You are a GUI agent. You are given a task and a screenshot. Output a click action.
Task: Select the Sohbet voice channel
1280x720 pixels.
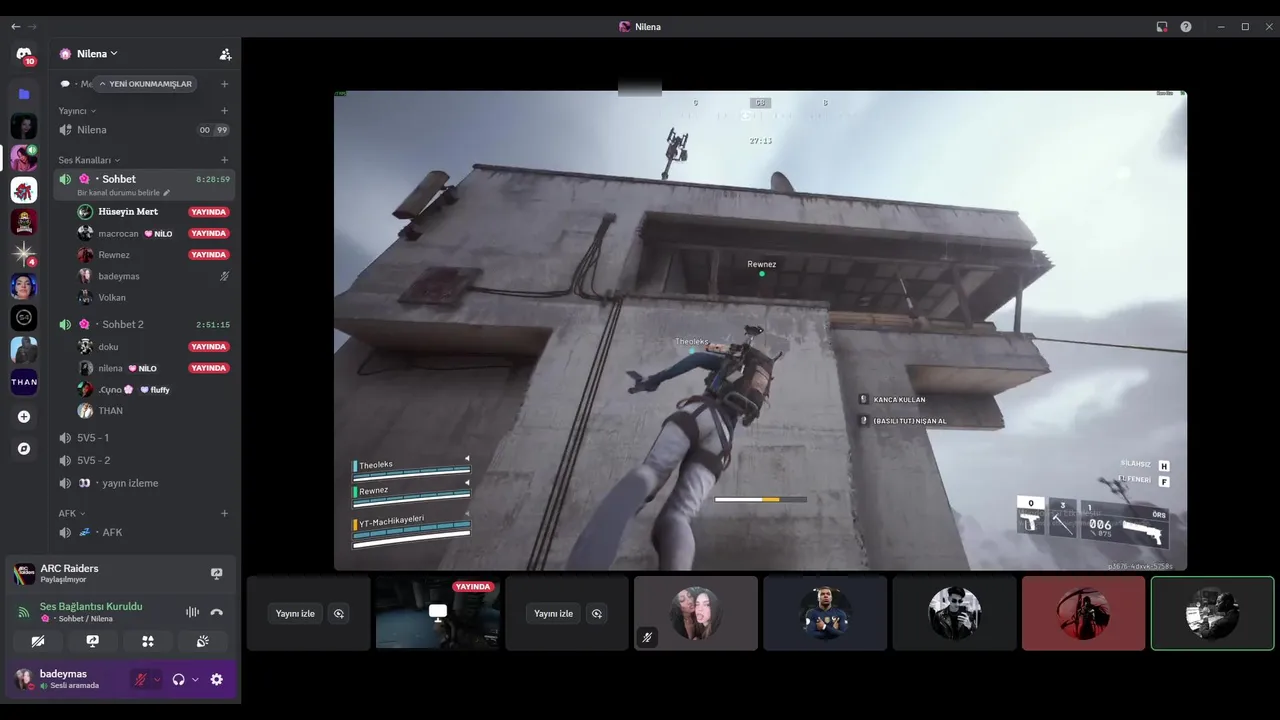[144, 184]
